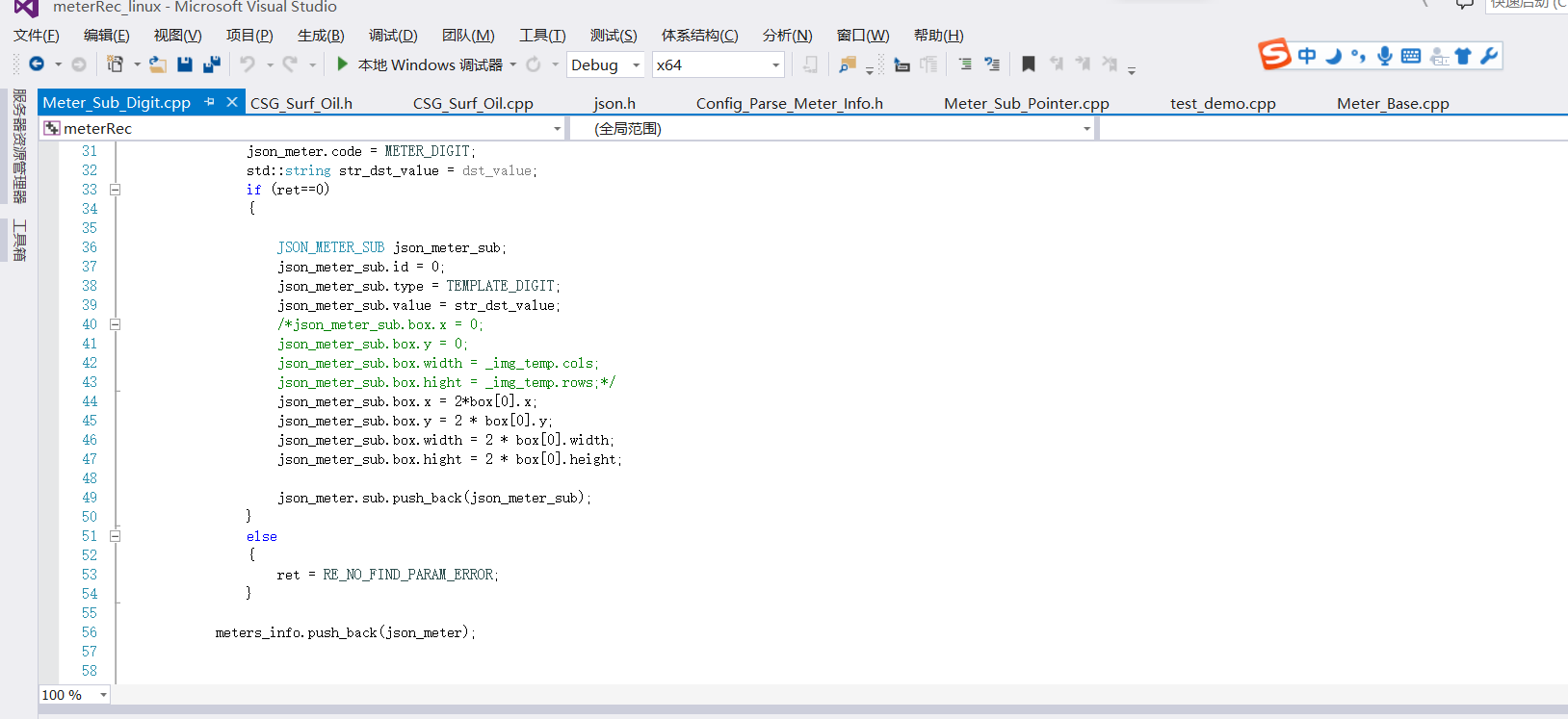This screenshot has height=719, width=1568.
Task: Open the 团队(M) menu
Action: tap(468, 36)
